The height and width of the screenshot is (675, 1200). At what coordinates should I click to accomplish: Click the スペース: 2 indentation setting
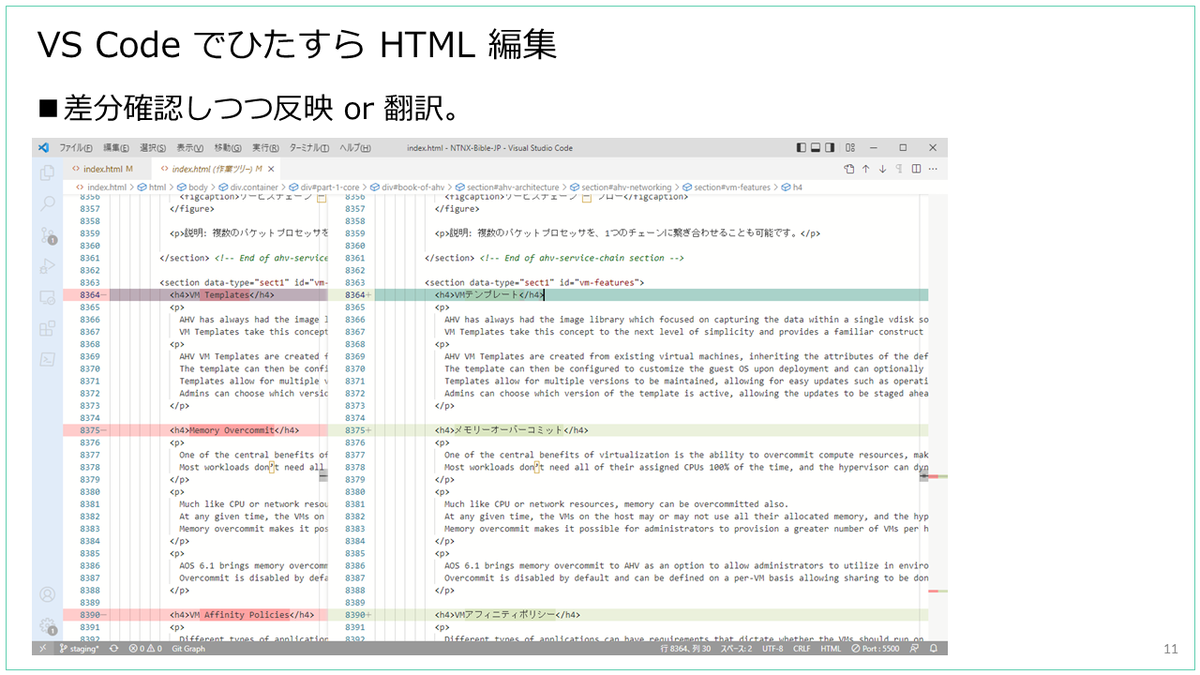pos(736,649)
